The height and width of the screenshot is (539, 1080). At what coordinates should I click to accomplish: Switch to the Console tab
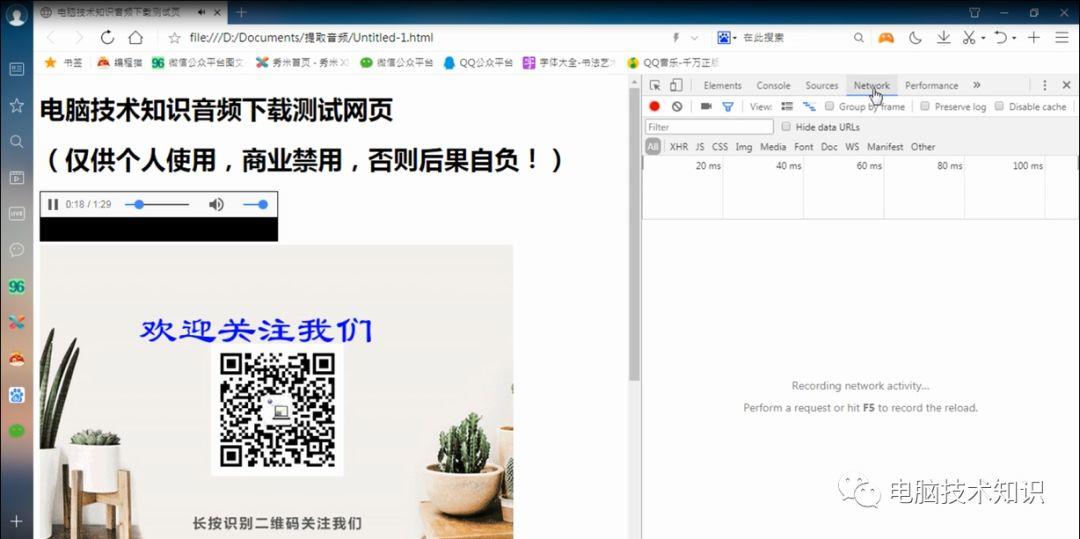coord(773,85)
